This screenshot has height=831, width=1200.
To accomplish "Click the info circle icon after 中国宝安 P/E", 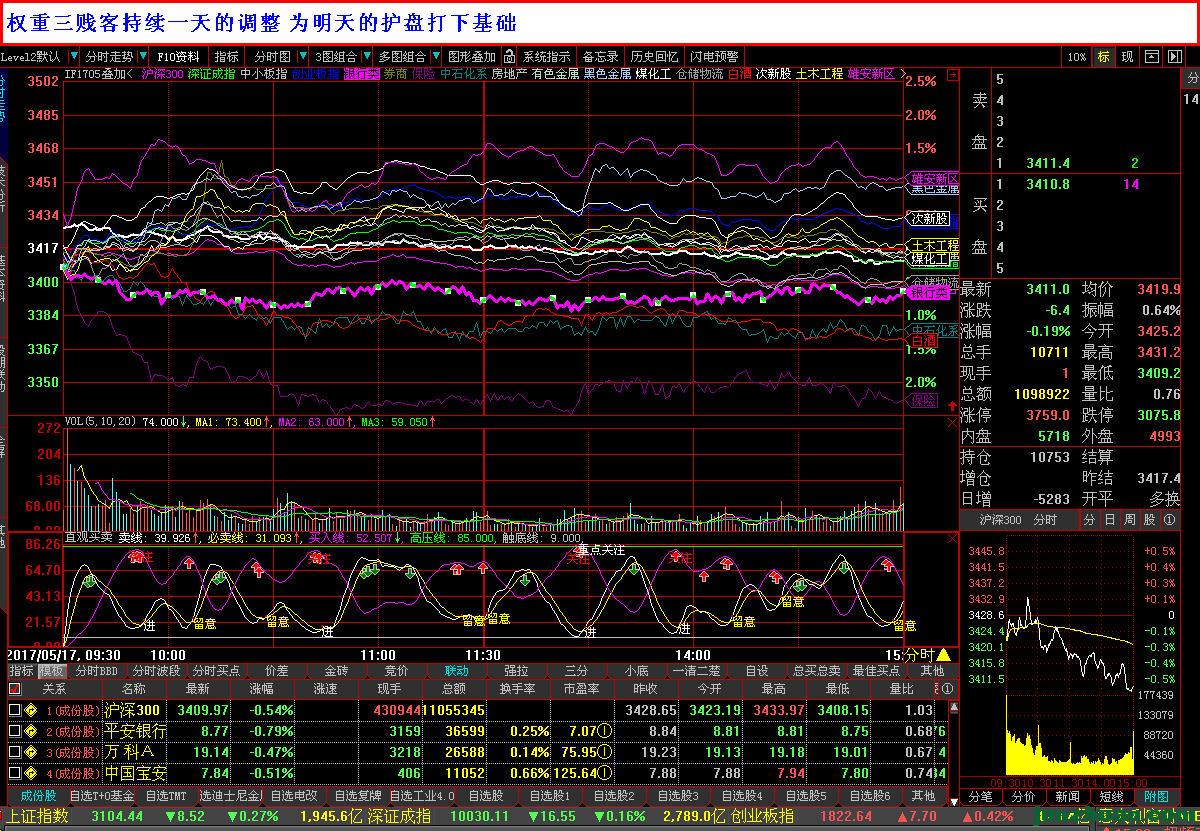I will coord(606,773).
